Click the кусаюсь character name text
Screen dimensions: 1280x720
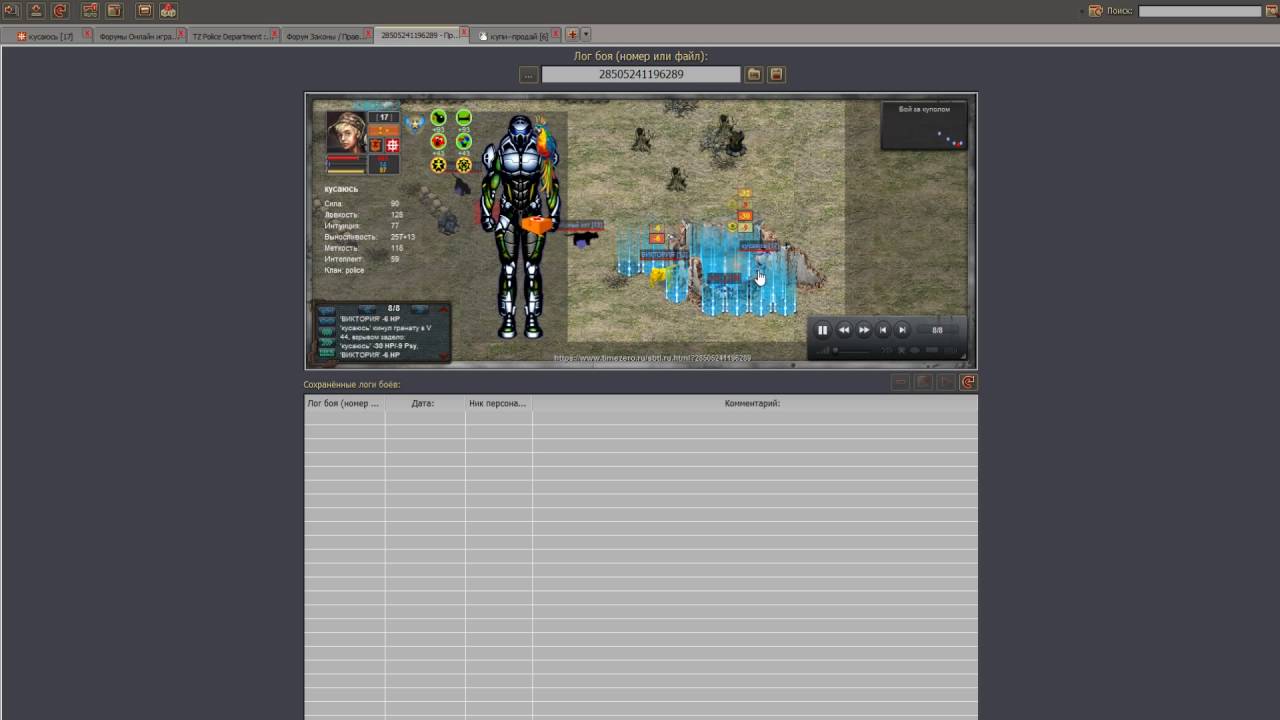341,189
